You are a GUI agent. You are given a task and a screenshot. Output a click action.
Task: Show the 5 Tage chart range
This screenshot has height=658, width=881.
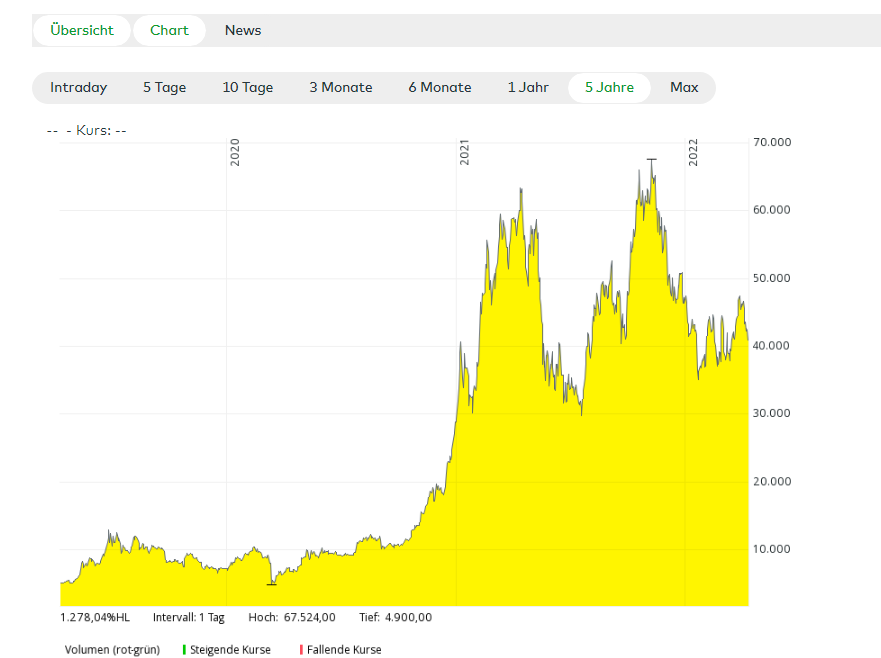[x=164, y=88]
